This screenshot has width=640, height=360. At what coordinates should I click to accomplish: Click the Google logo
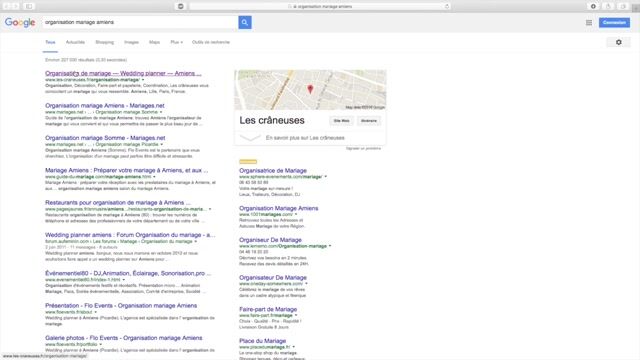pyautogui.click(x=20, y=22)
